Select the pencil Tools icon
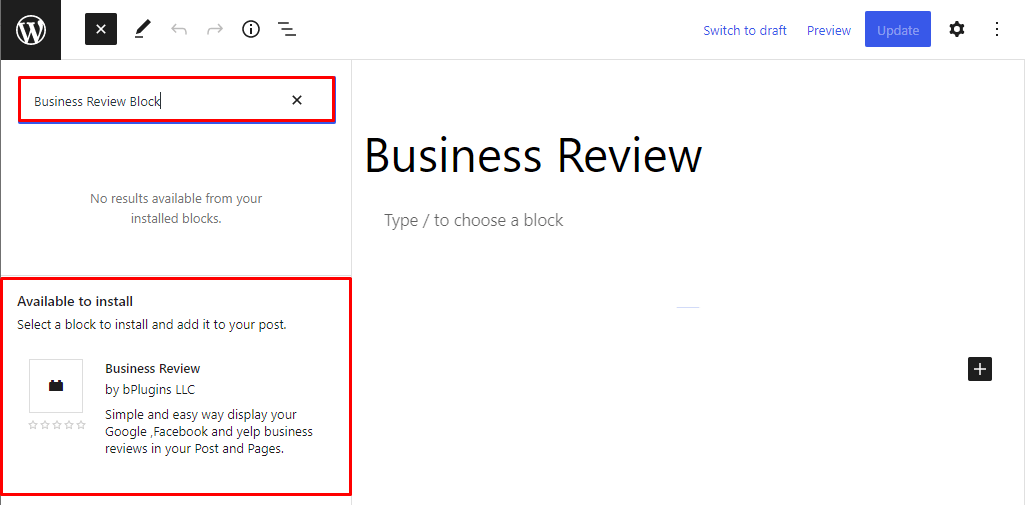Viewport: 1025px width, 505px height. 143,29
